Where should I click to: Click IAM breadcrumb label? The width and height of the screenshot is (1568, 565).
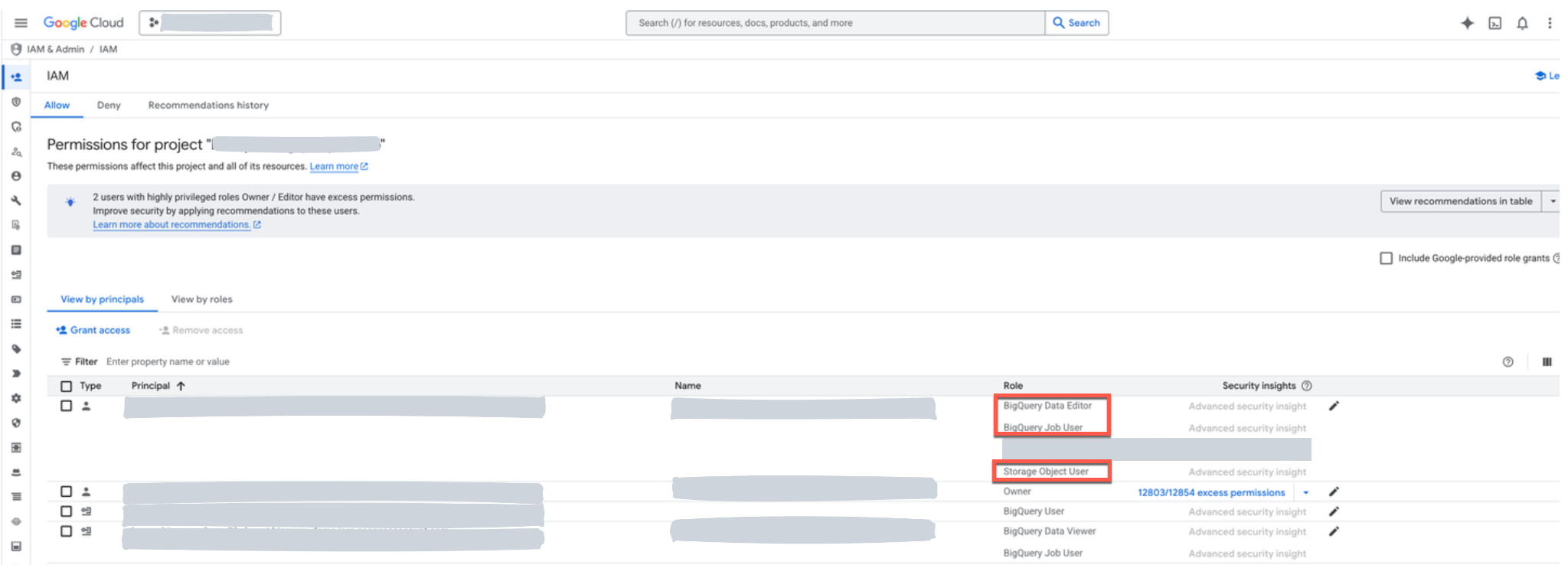click(108, 49)
